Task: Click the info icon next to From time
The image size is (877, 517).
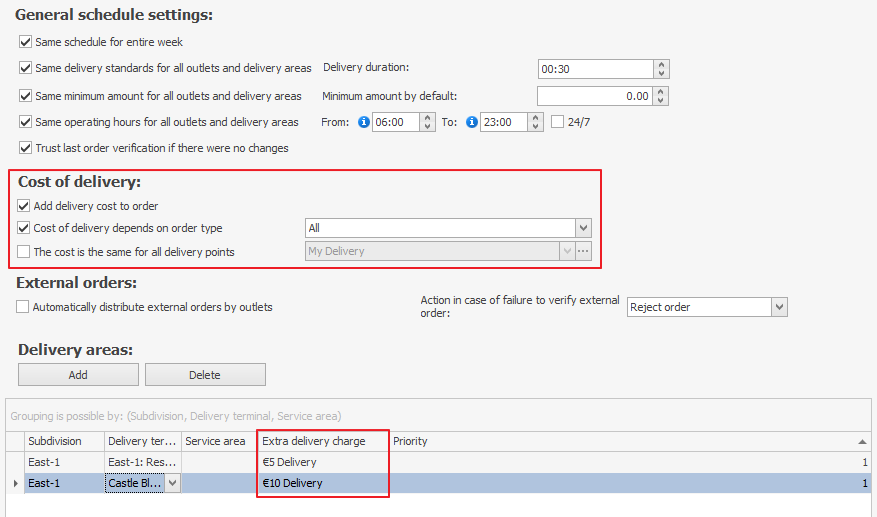Action: point(364,122)
